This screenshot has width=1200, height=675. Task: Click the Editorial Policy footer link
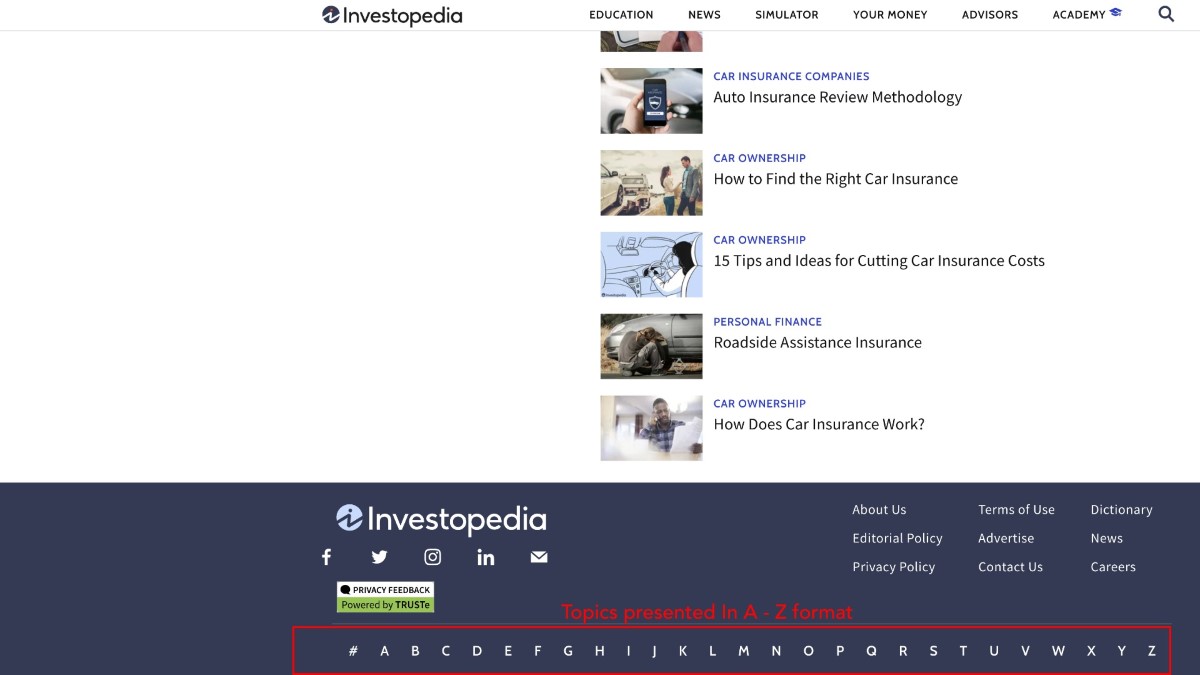pyautogui.click(x=897, y=538)
